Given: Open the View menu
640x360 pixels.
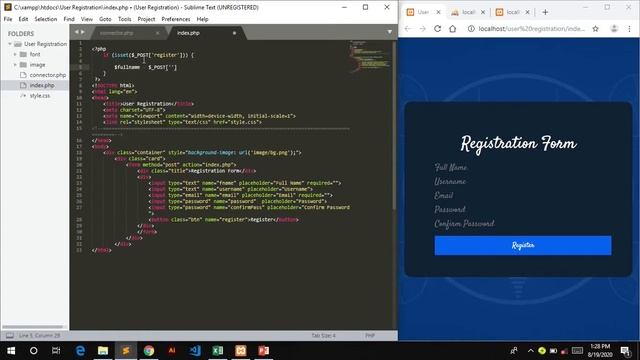Looking at the screenshot, I should pyautogui.click(x=87, y=19).
